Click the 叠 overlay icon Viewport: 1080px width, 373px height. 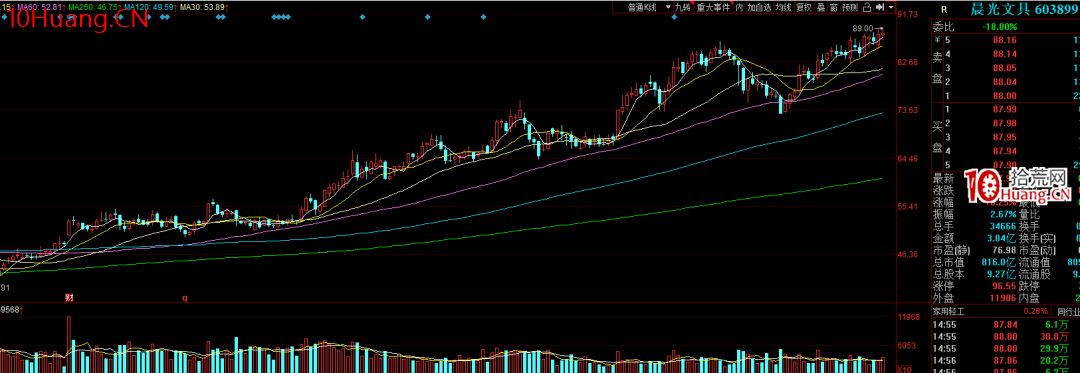[821, 7]
